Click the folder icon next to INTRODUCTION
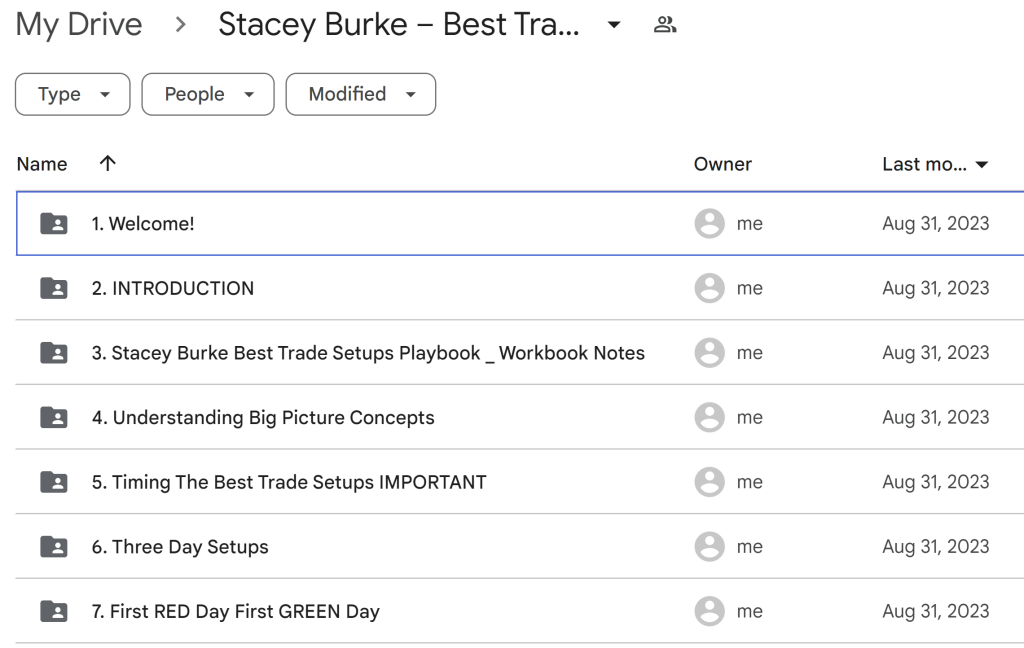The image size is (1024, 648). 55,288
